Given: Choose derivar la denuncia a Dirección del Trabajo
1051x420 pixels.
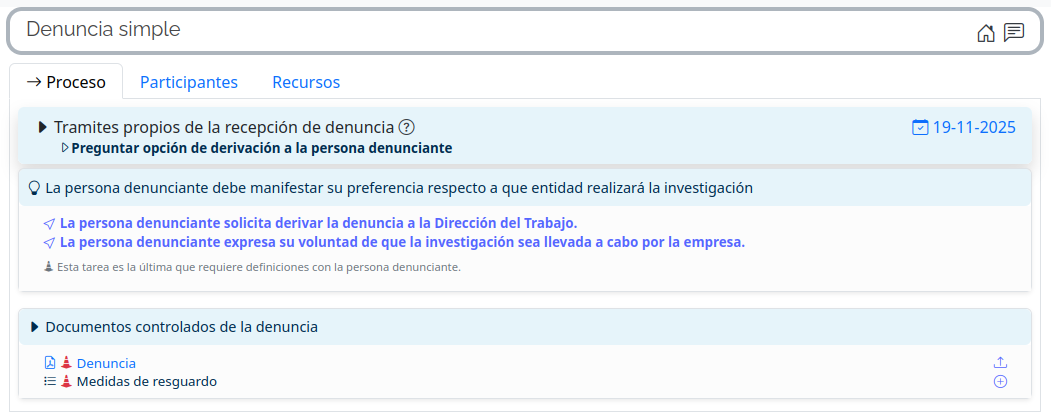Looking at the screenshot, I should pyautogui.click(x=318, y=223).
